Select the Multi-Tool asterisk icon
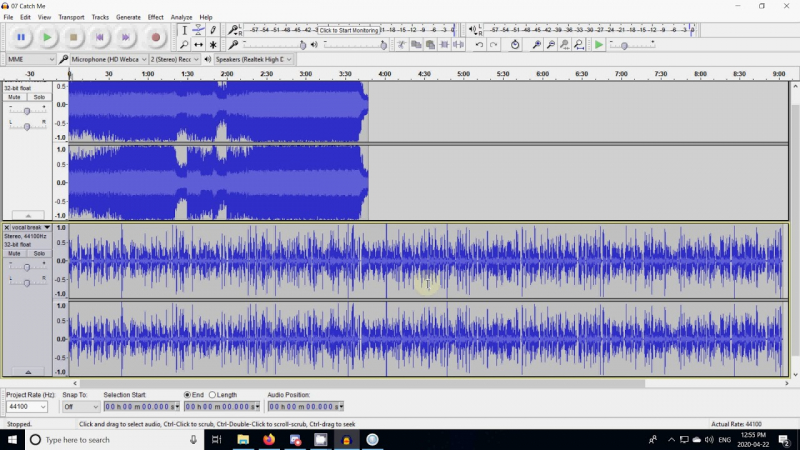The image size is (800, 450). pos(213,45)
